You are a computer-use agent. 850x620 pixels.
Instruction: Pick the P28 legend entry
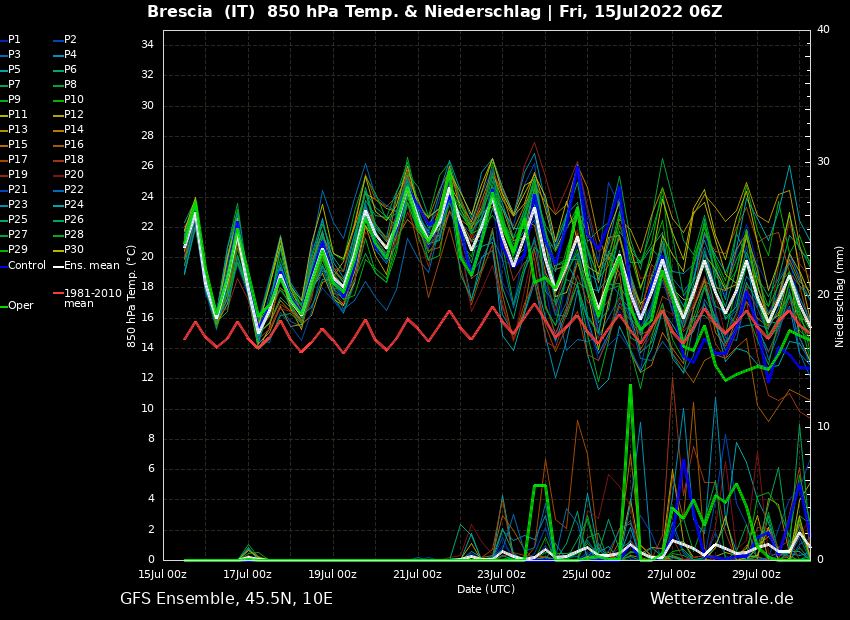pos(74,234)
